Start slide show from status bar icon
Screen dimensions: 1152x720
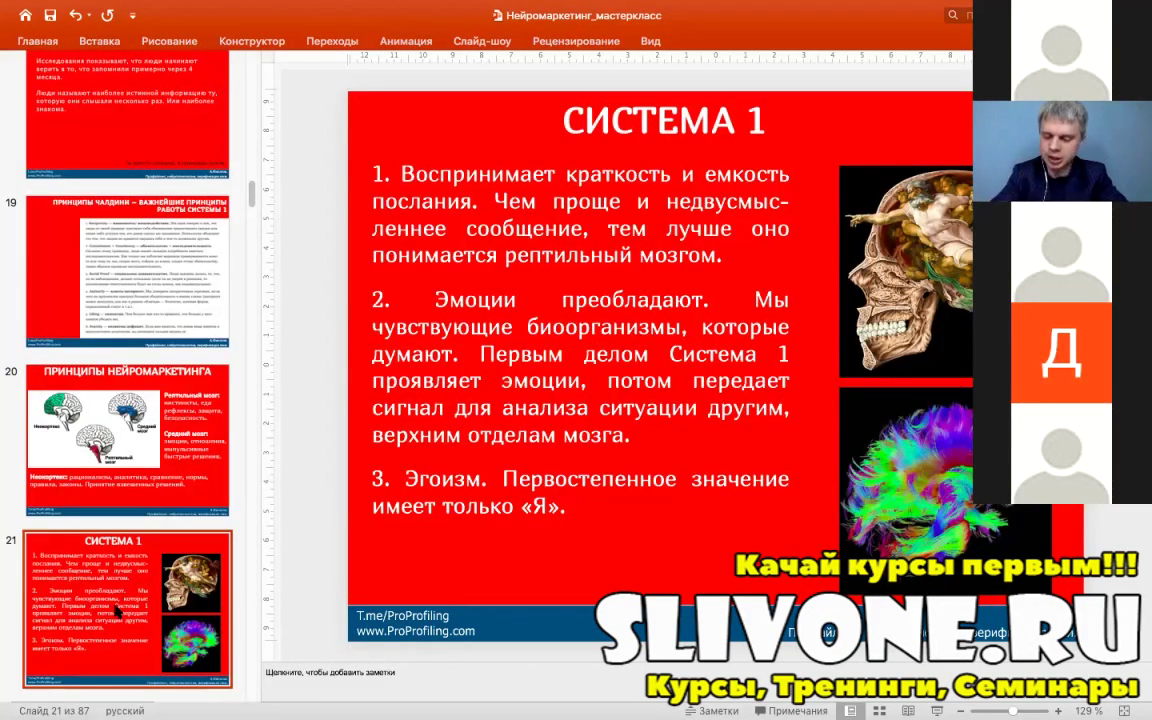pos(937,710)
